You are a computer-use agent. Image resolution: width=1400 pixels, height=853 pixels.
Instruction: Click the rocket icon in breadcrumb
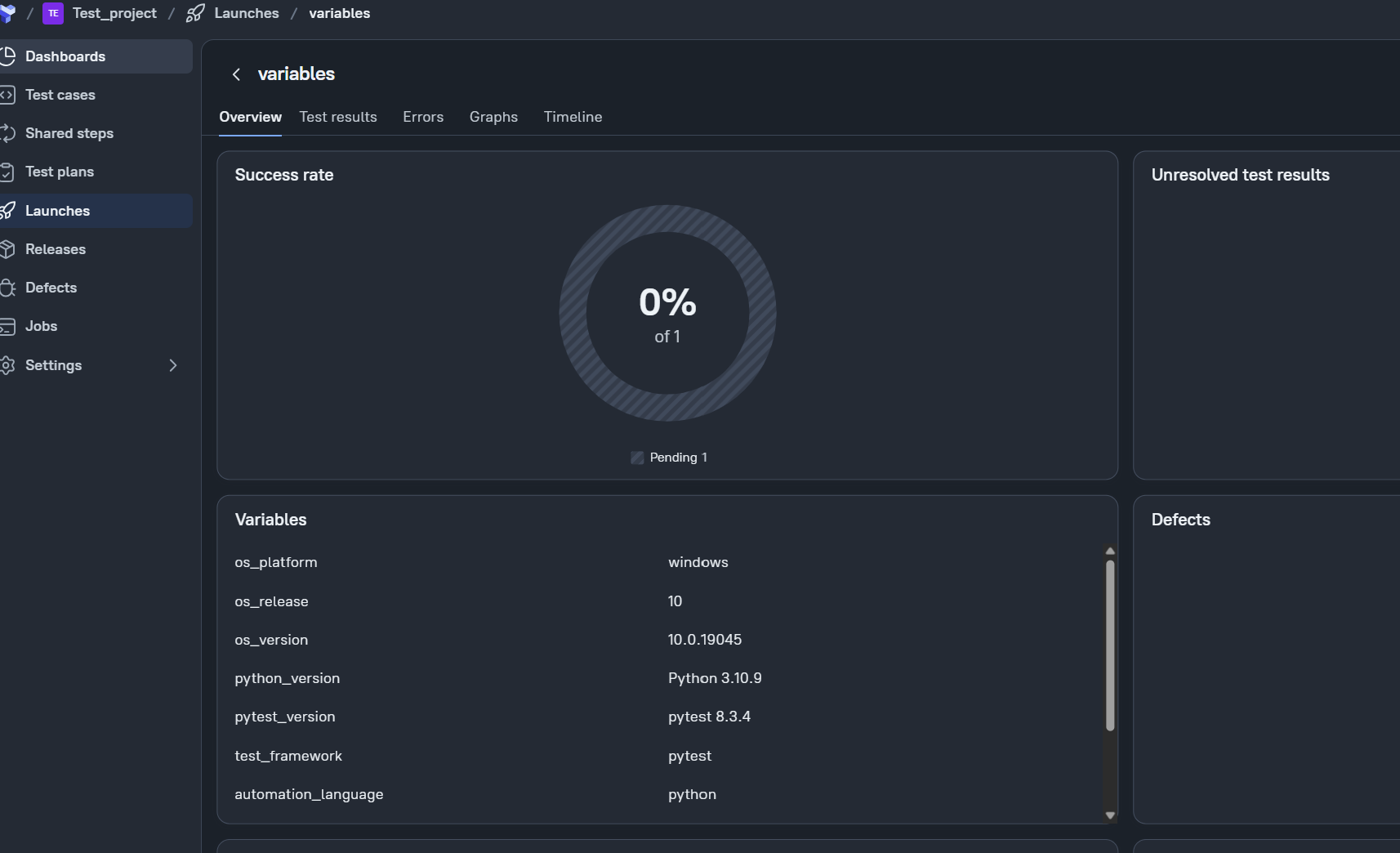(x=195, y=13)
